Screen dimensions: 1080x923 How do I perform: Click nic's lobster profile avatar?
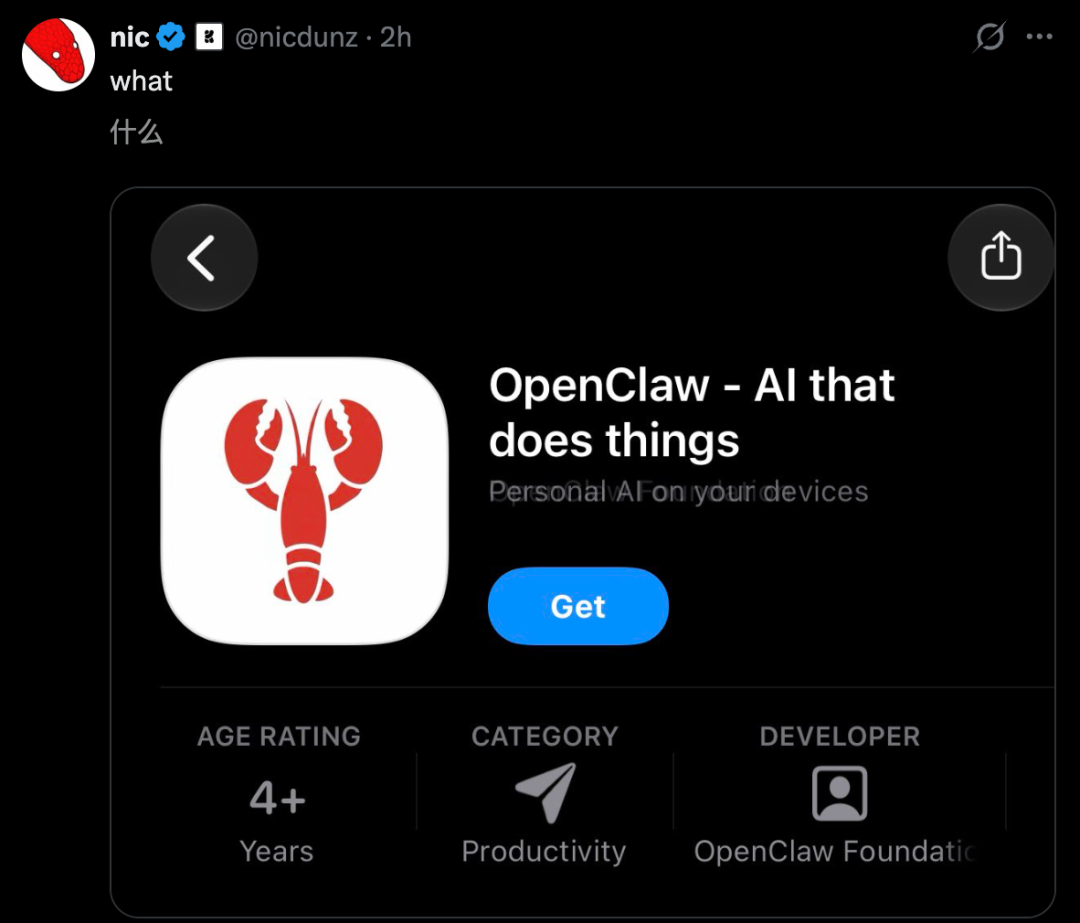point(58,54)
